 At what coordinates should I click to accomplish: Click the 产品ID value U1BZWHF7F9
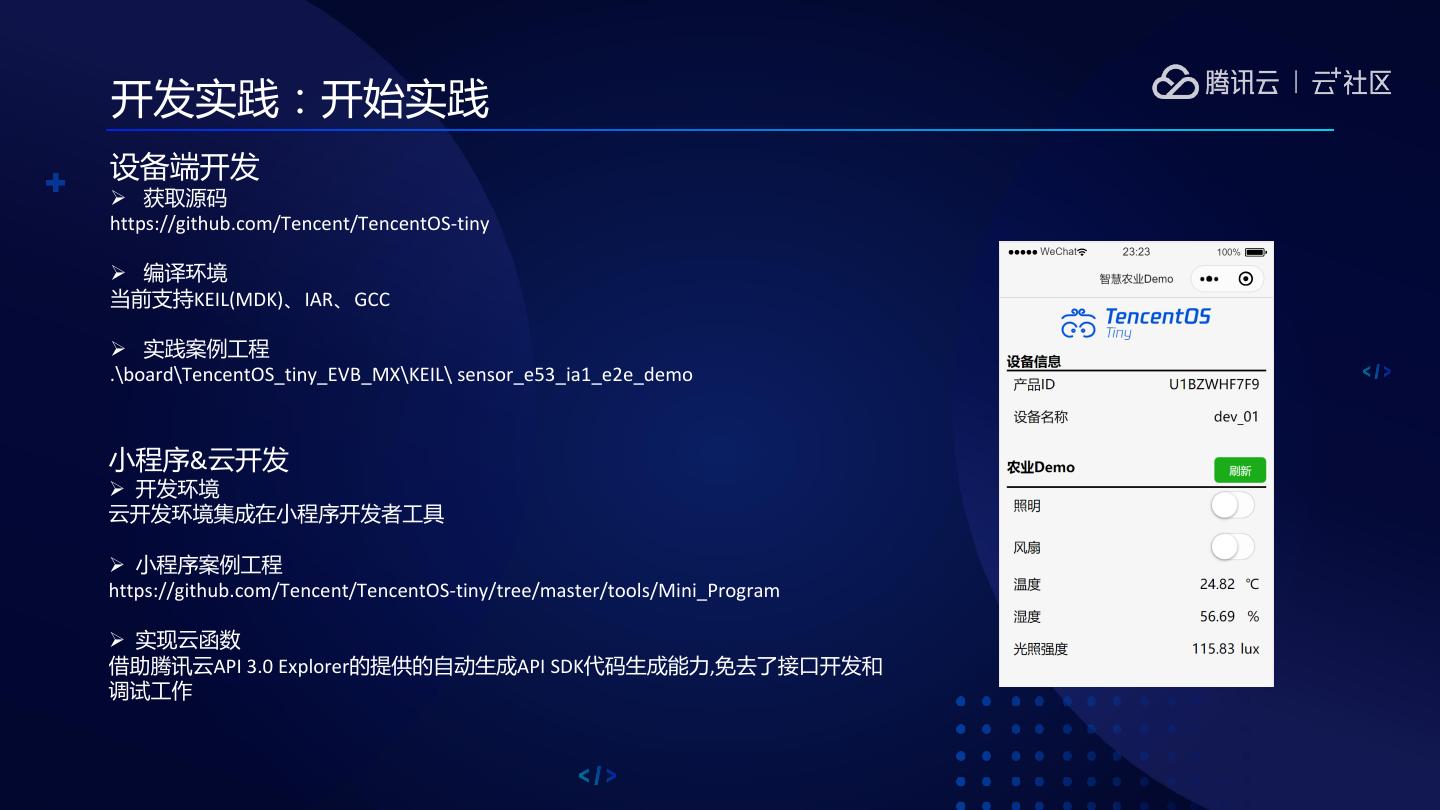1214,384
